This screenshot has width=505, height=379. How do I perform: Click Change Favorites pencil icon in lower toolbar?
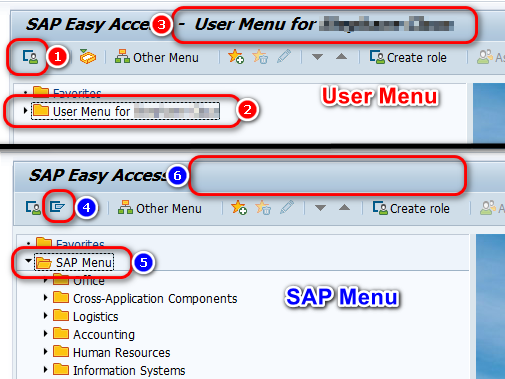click(287, 208)
